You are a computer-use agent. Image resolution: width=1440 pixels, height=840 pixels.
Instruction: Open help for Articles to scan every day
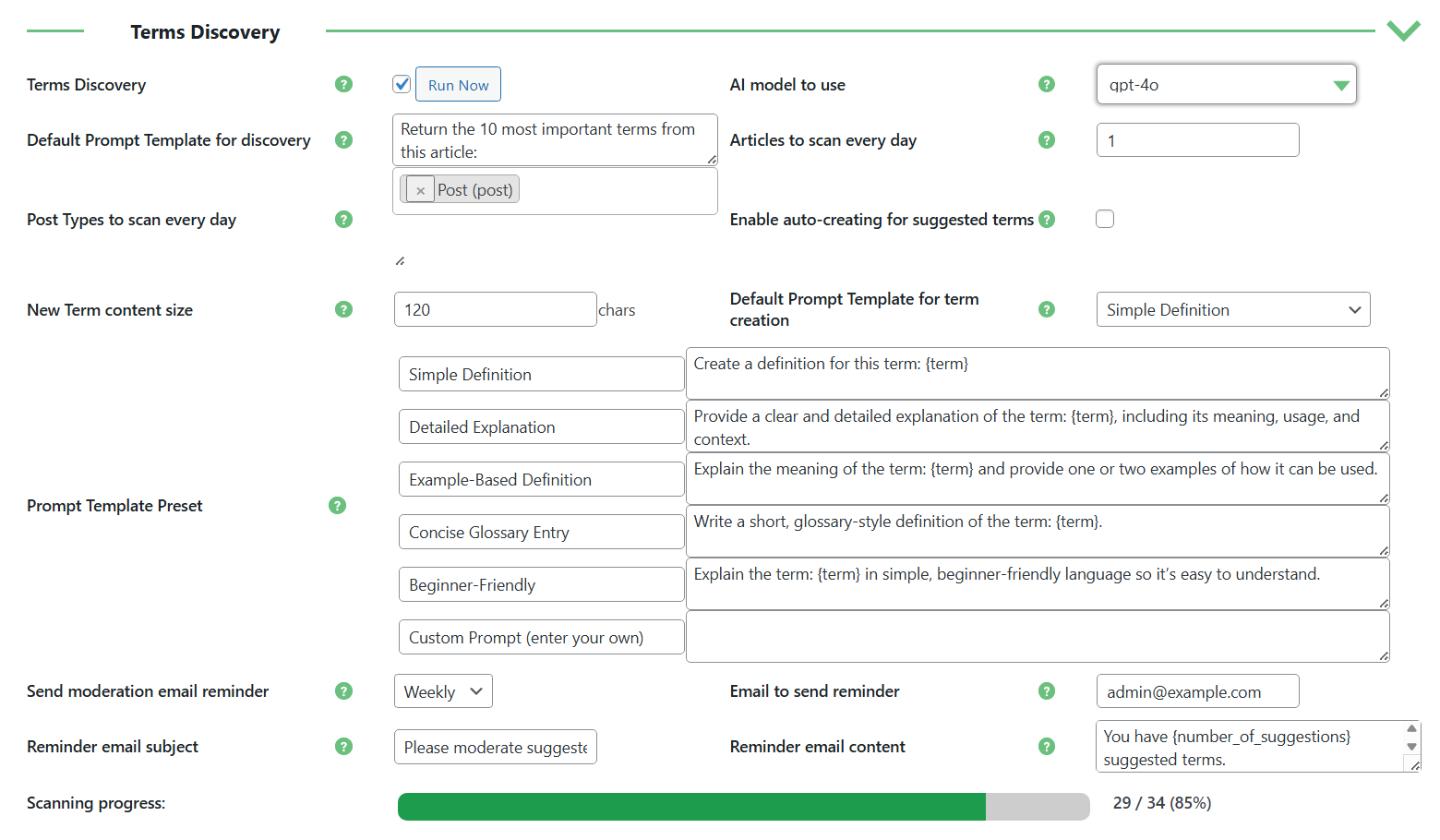click(1047, 139)
